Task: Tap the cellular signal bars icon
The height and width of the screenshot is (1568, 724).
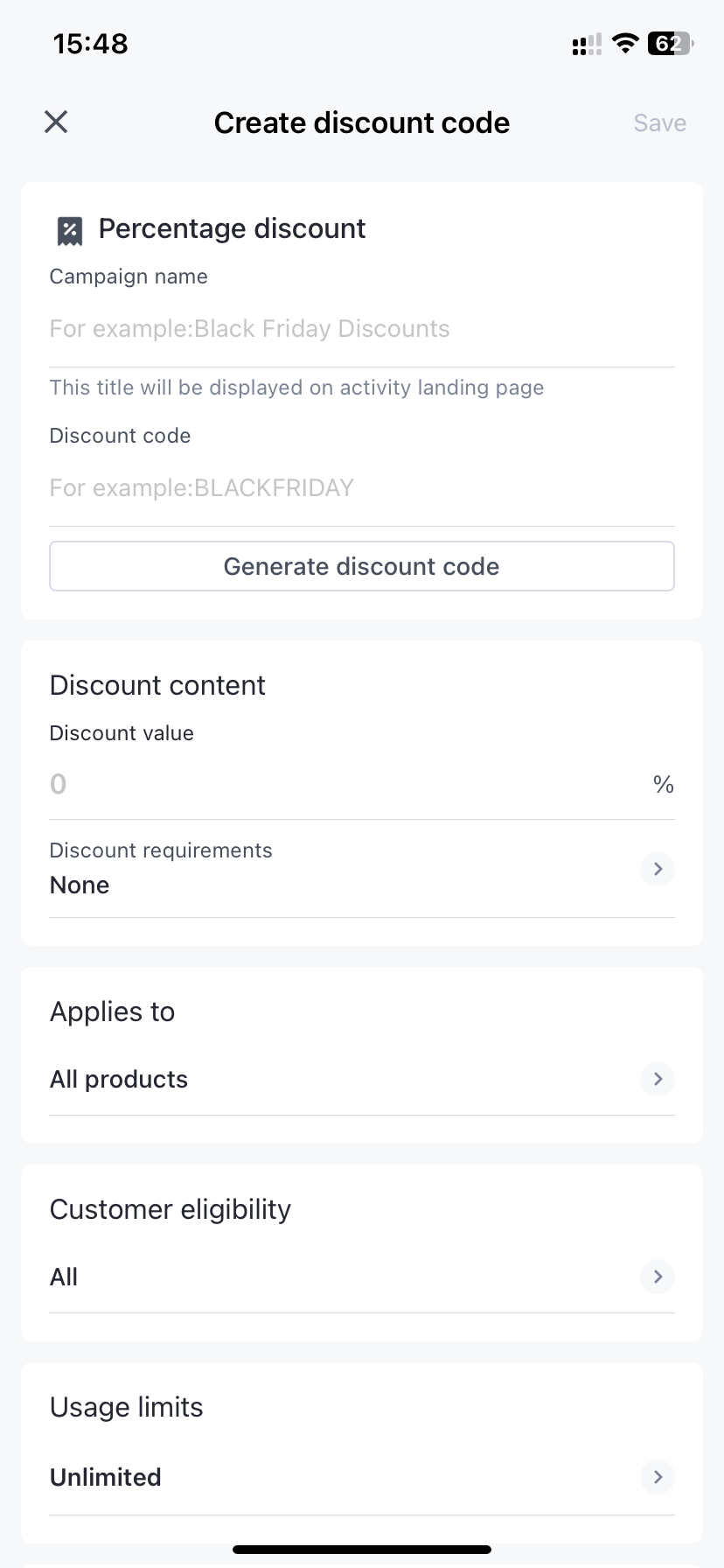Action: click(587, 45)
